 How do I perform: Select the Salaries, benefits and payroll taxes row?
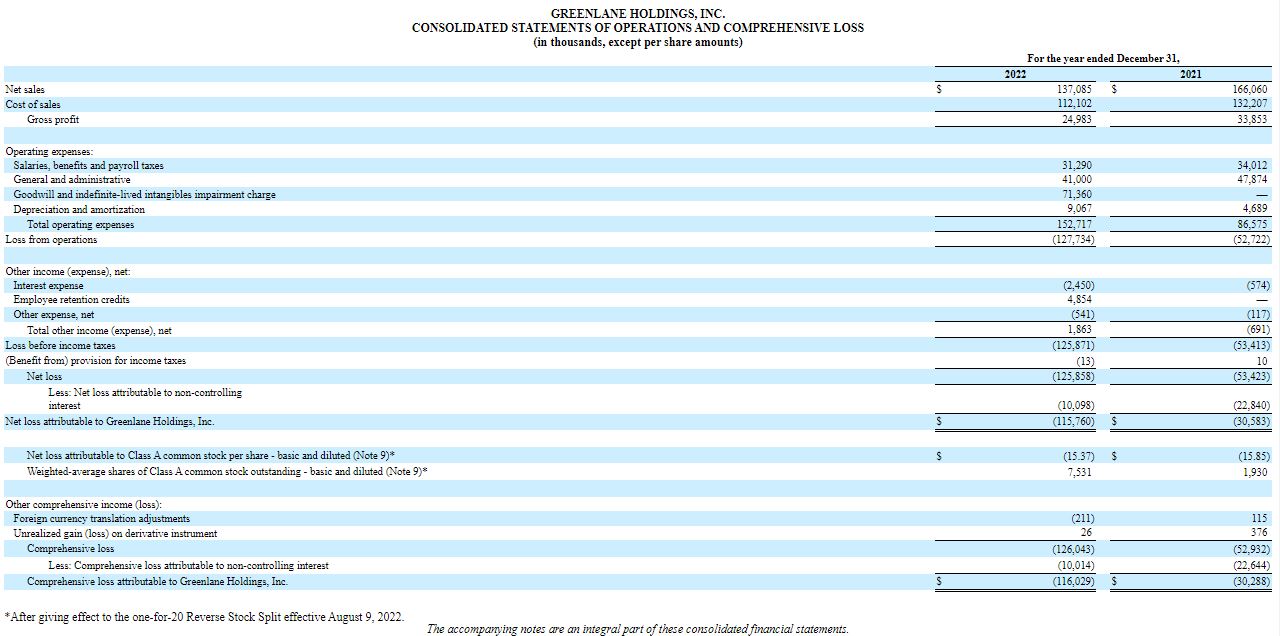(88, 165)
